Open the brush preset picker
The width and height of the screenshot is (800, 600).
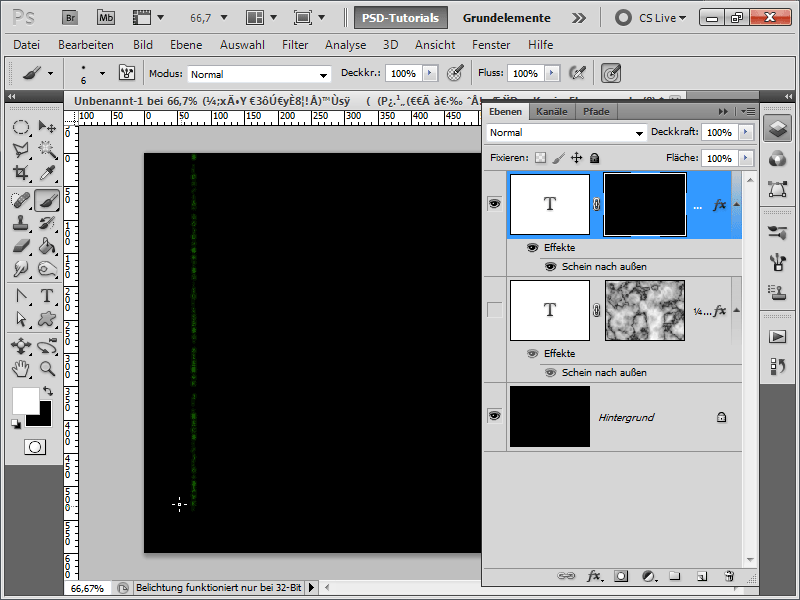click(102, 73)
